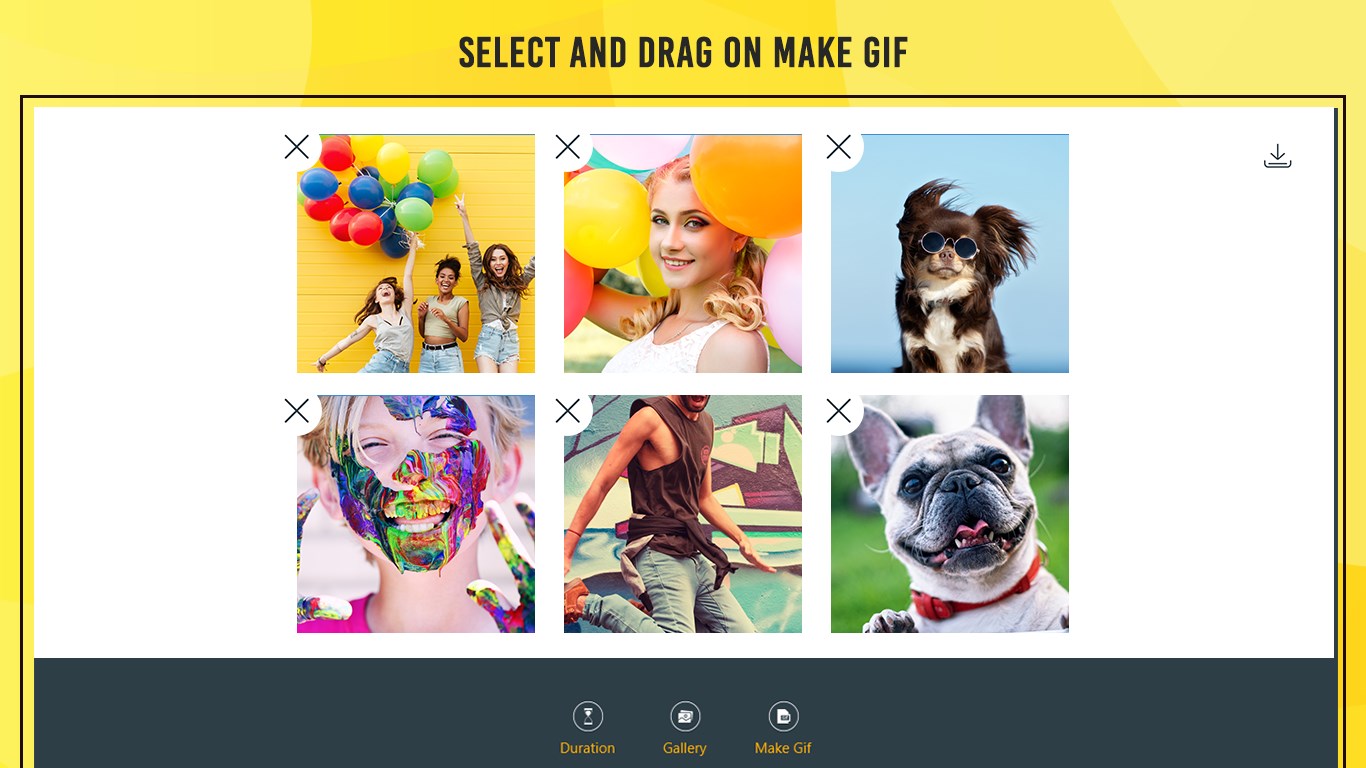Click the Select and Drag on Make GIF heading
Viewport: 1366px width, 768px height.
(x=683, y=53)
